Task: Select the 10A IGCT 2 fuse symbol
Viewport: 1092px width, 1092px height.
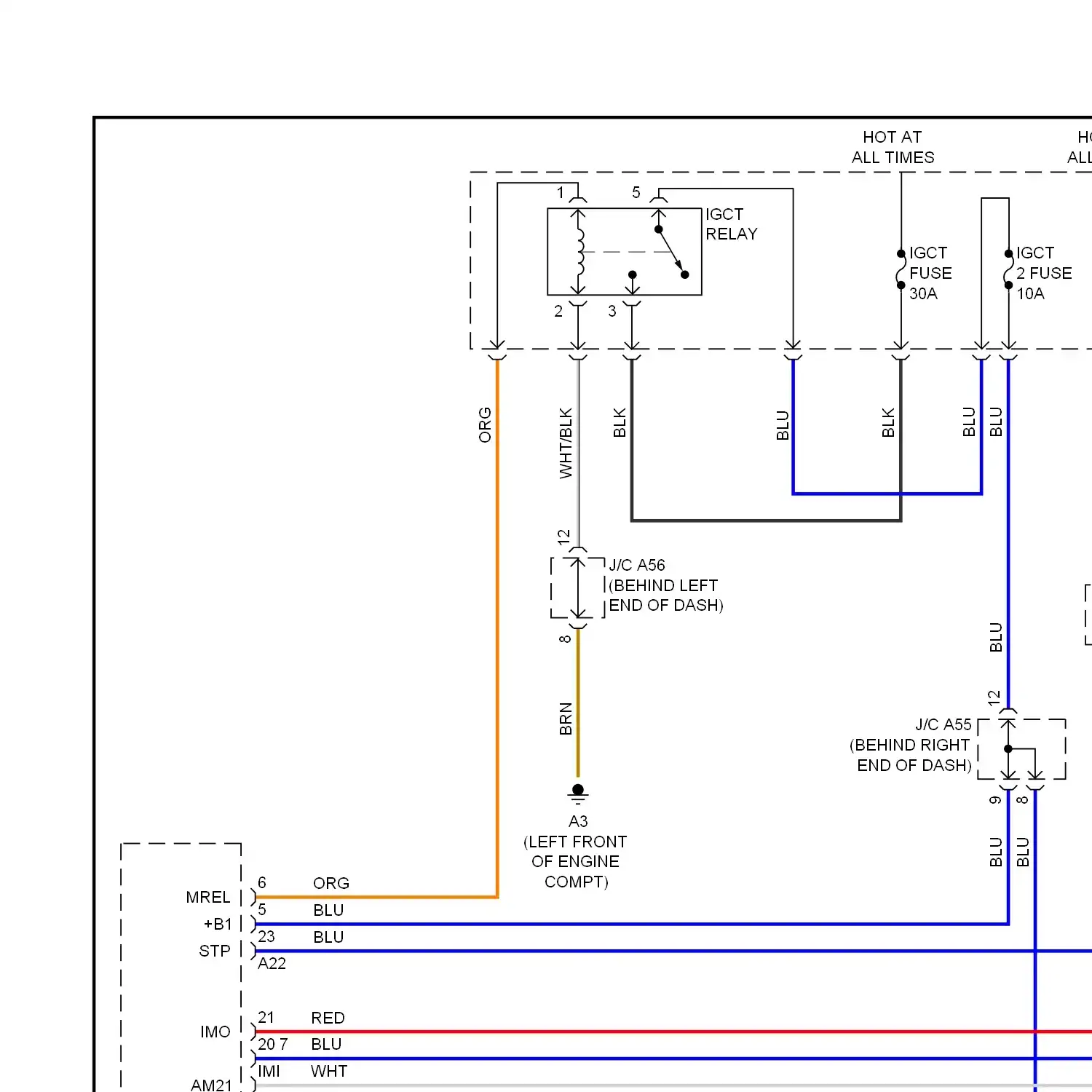Action: (1008, 269)
